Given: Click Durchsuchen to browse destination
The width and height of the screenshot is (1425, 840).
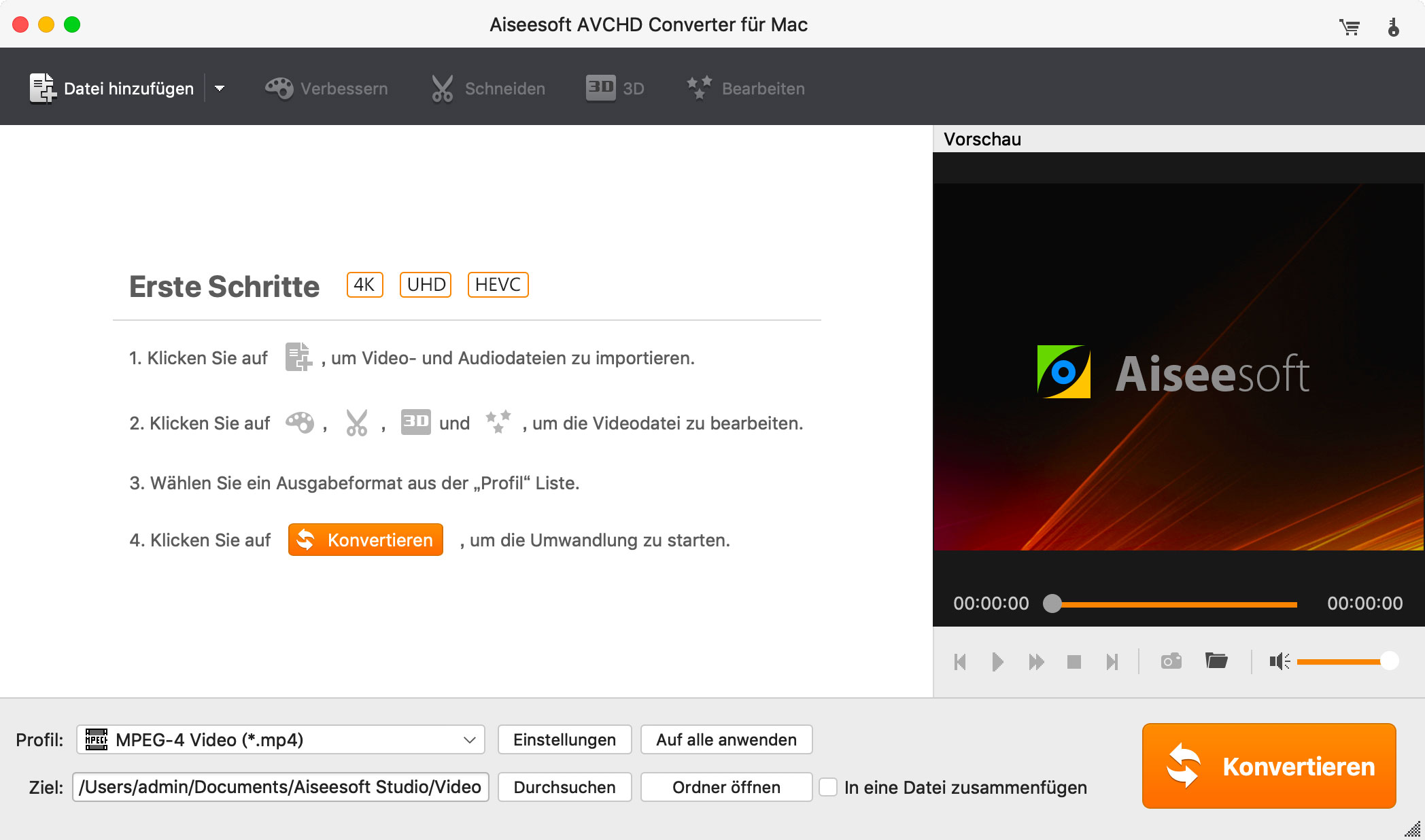Looking at the screenshot, I should pyautogui.click(x=564, y=787).
